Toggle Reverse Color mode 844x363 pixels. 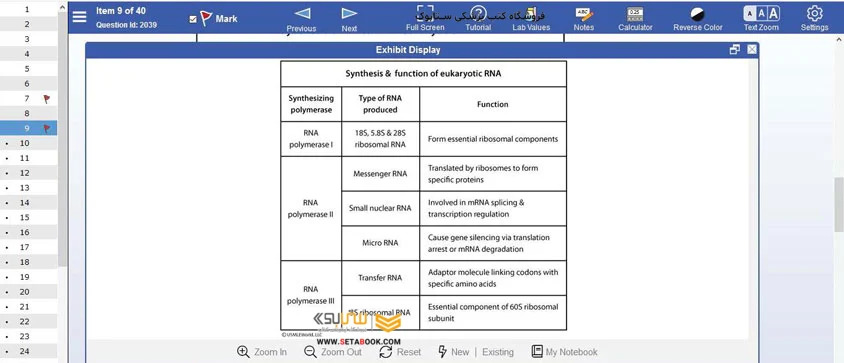(698, 19)
